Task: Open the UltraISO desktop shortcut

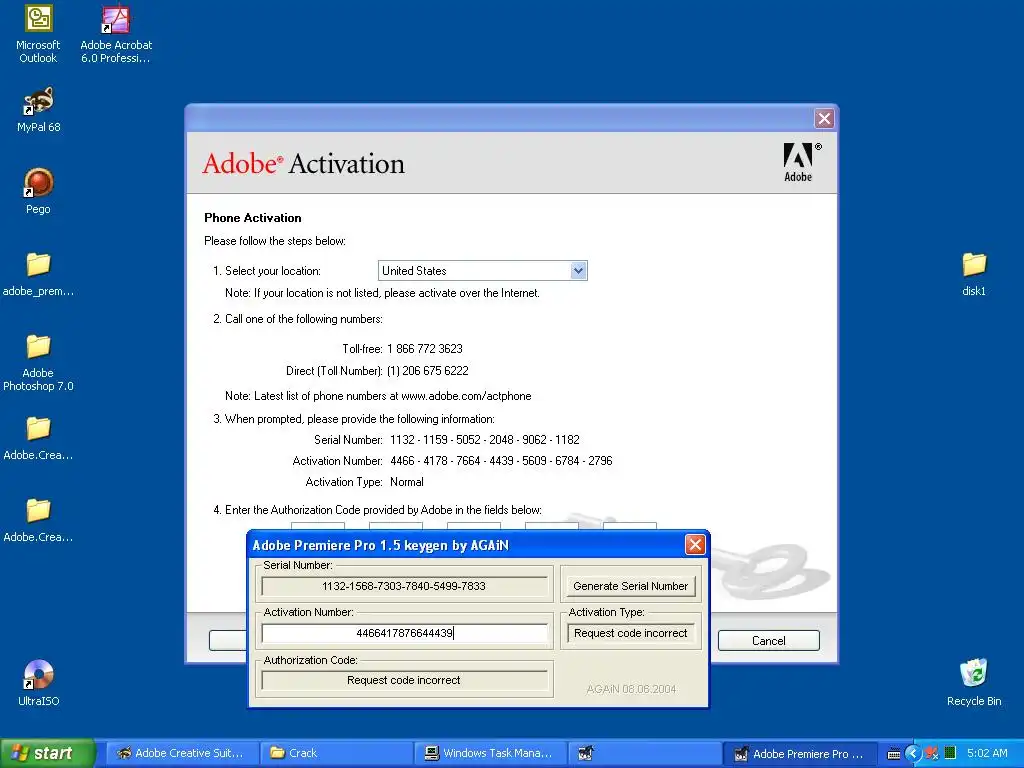Action: [39, 683]
